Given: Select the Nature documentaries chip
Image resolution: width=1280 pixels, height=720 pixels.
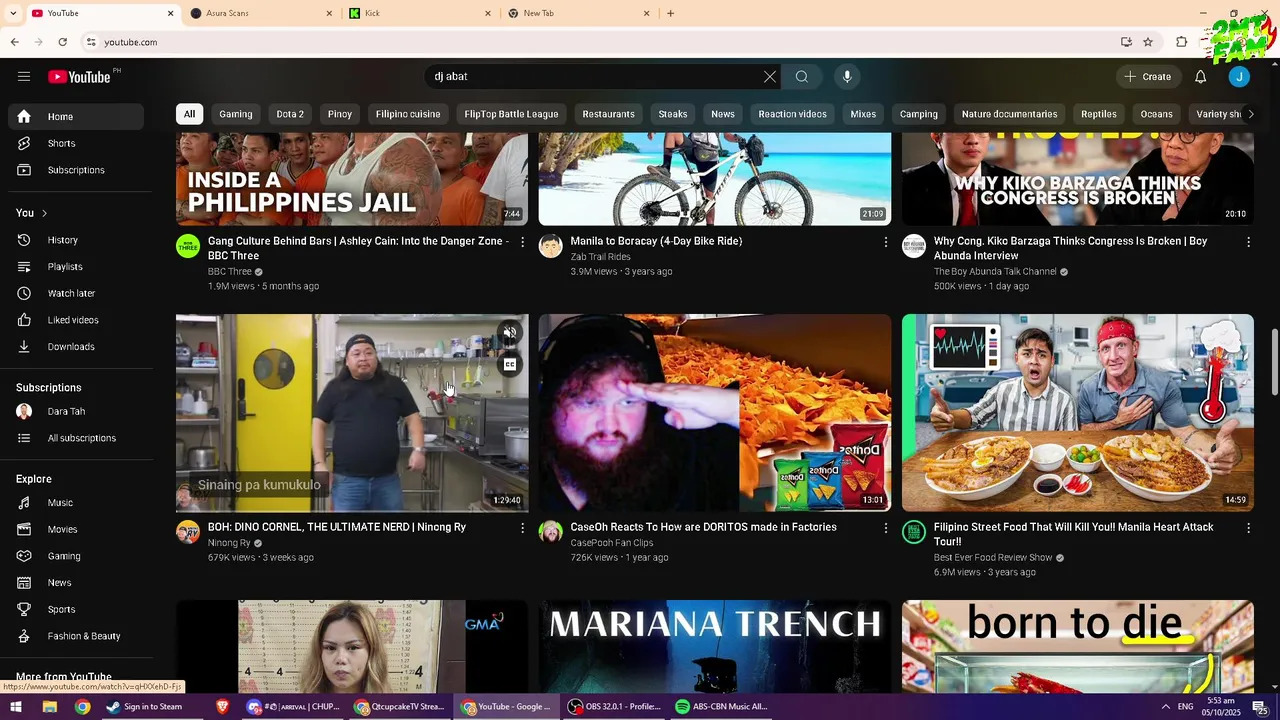Looking at the screenshot, I should pos(1009,114).
